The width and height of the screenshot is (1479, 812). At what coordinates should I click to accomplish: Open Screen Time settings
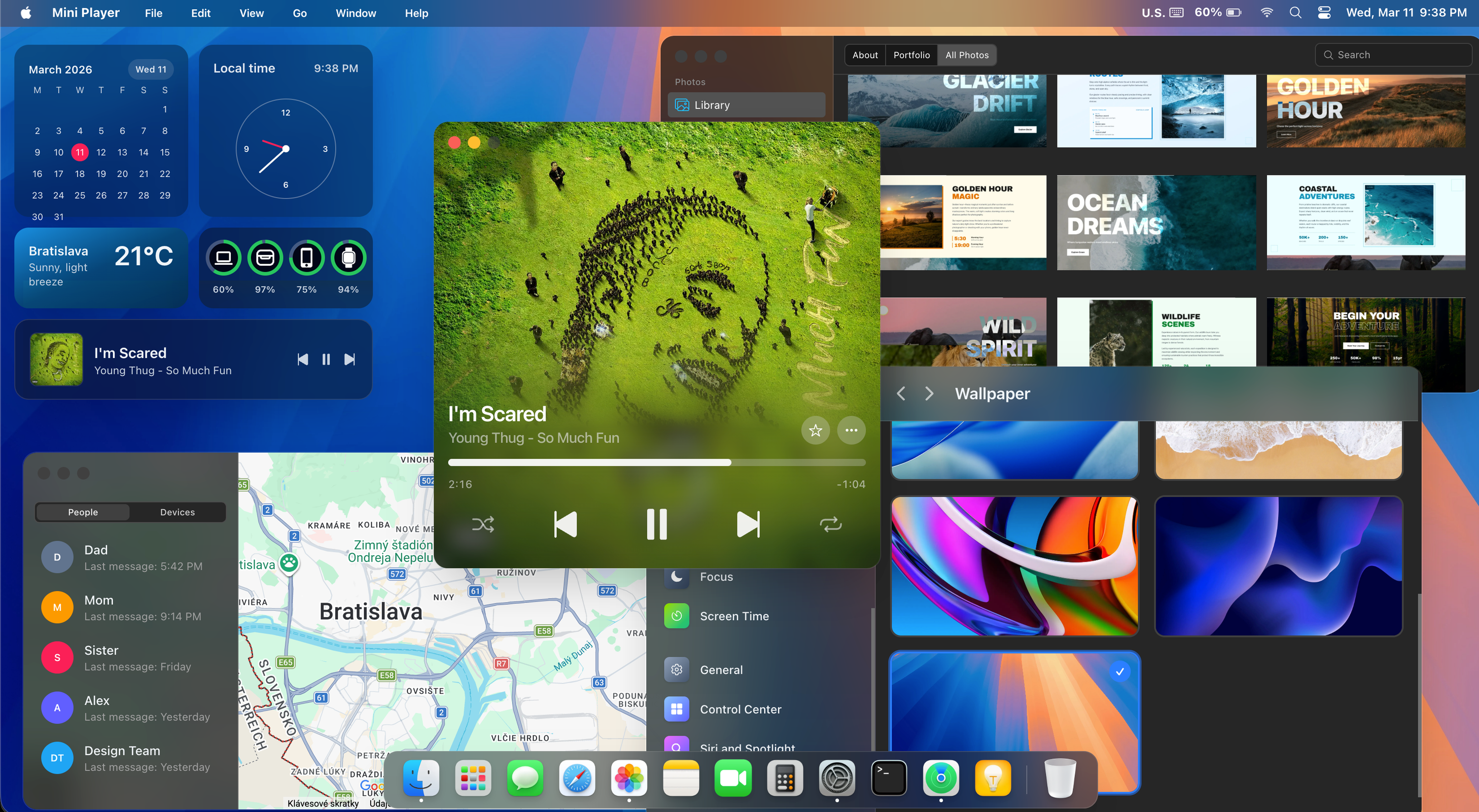pos(761,616)
